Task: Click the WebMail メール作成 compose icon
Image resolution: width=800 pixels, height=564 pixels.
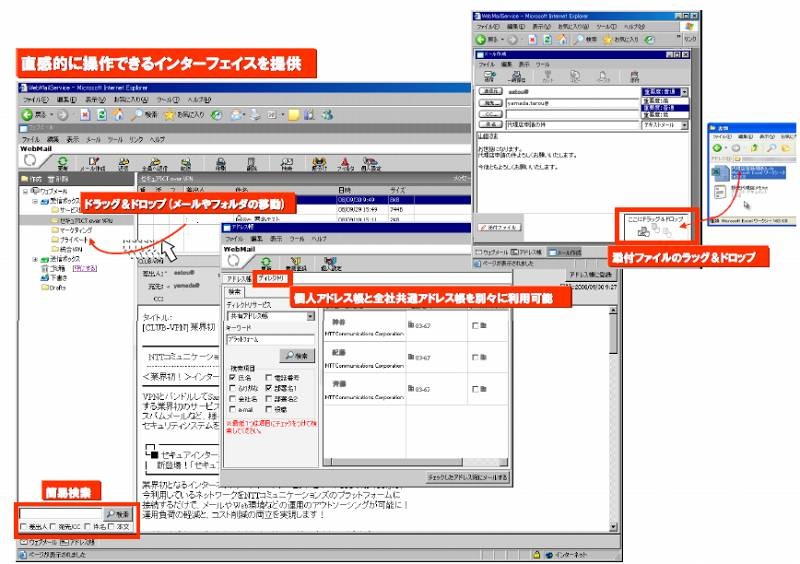Action: 94,163
